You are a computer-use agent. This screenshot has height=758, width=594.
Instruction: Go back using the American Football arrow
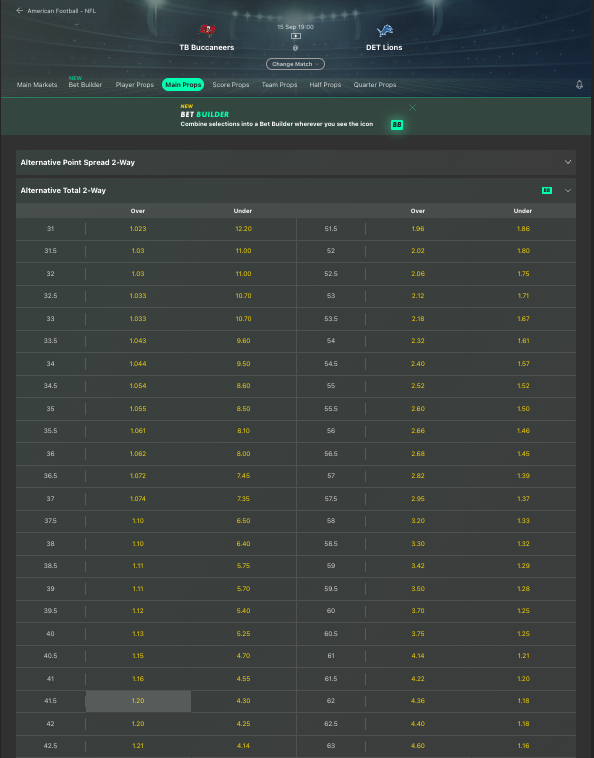19,11
